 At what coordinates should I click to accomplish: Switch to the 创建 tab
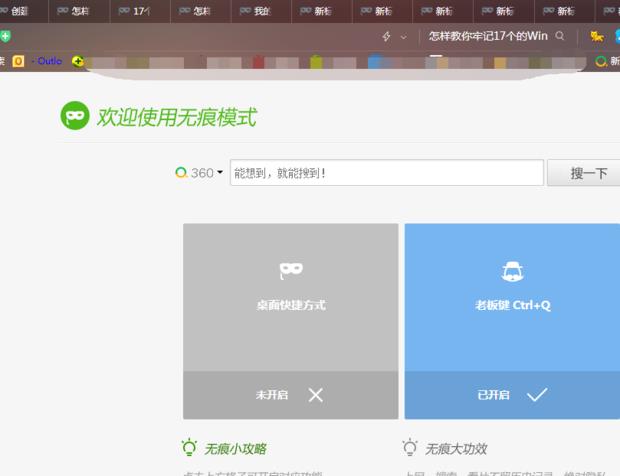[17, 11]
